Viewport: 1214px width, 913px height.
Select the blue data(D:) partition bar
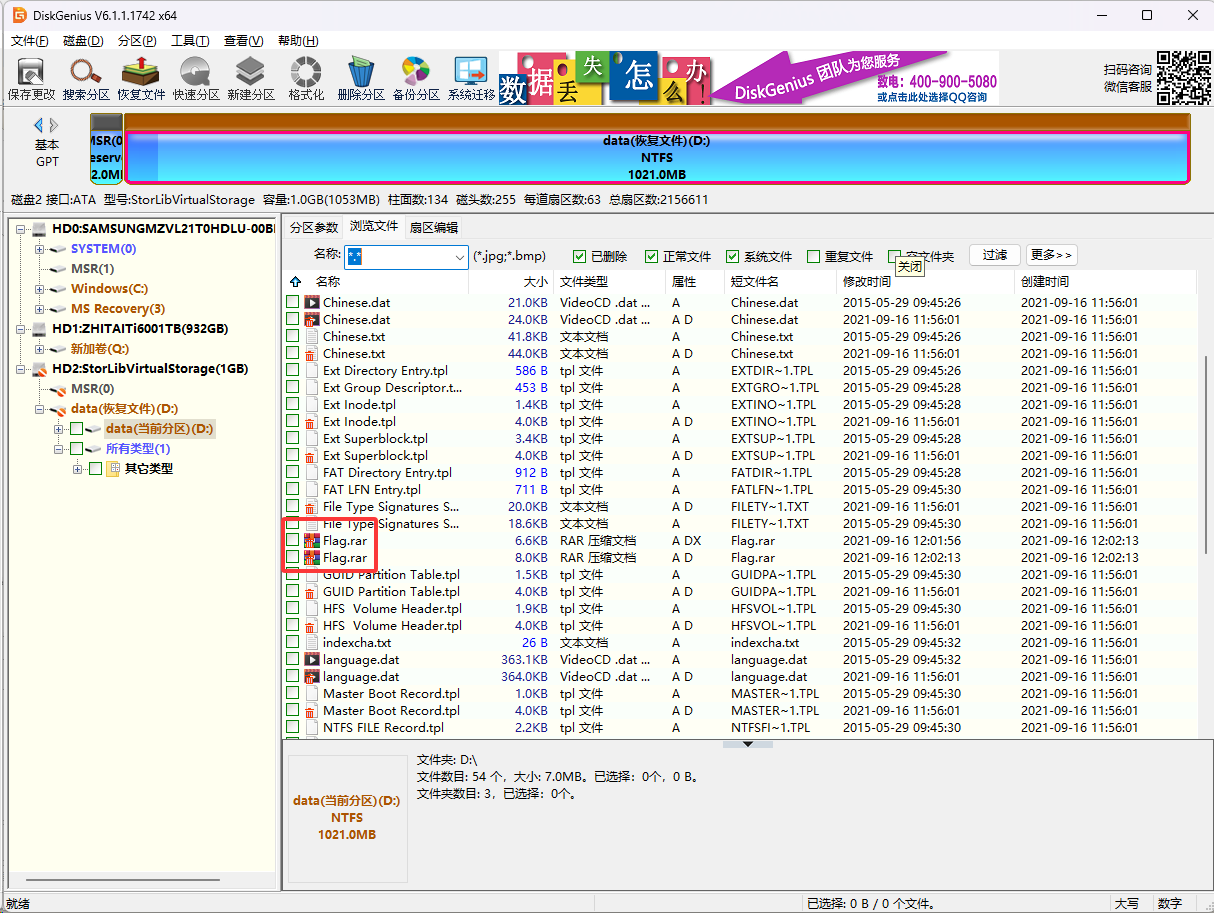point(656,158)
